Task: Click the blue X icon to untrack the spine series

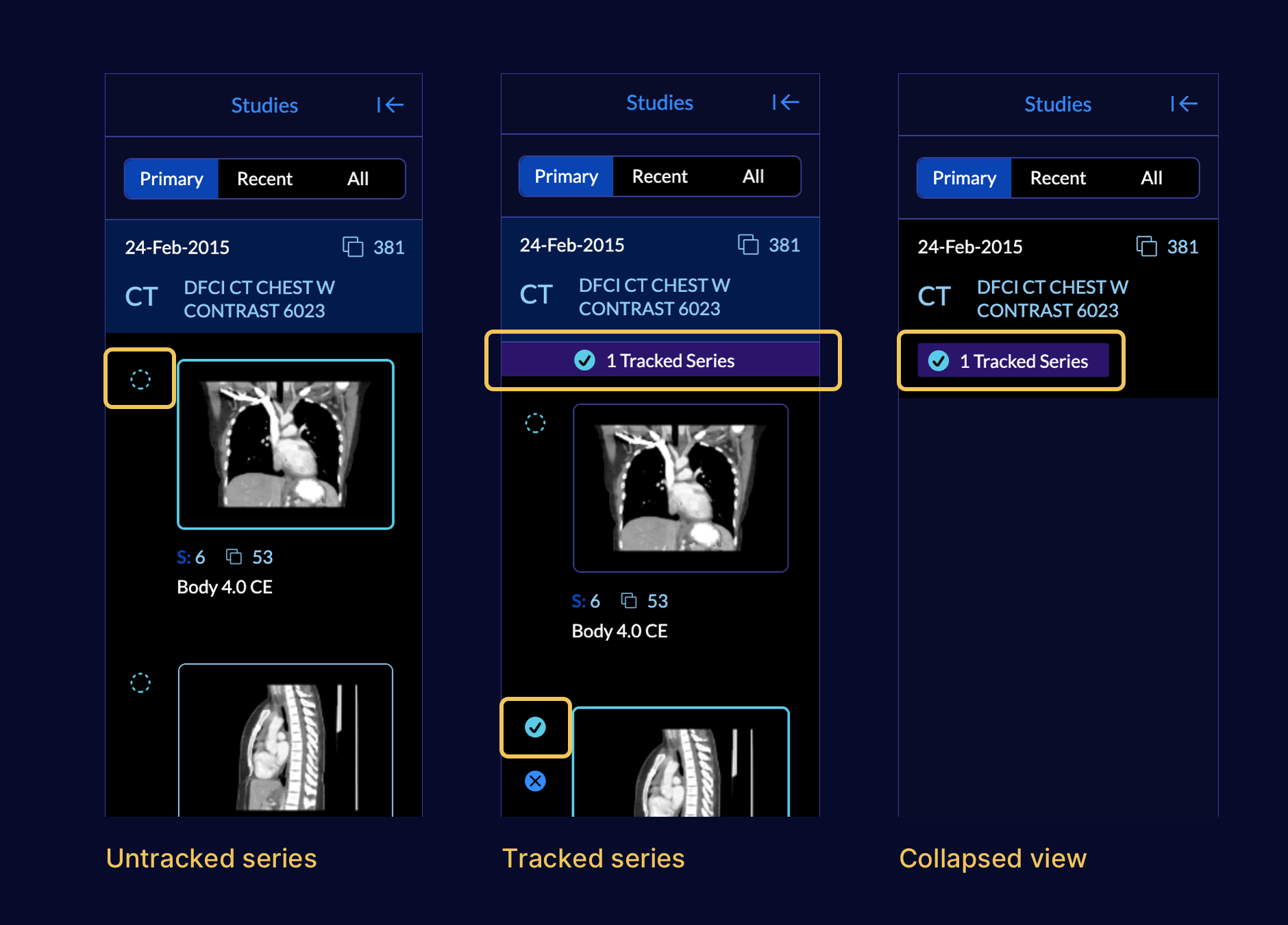Action: (535, 781)
